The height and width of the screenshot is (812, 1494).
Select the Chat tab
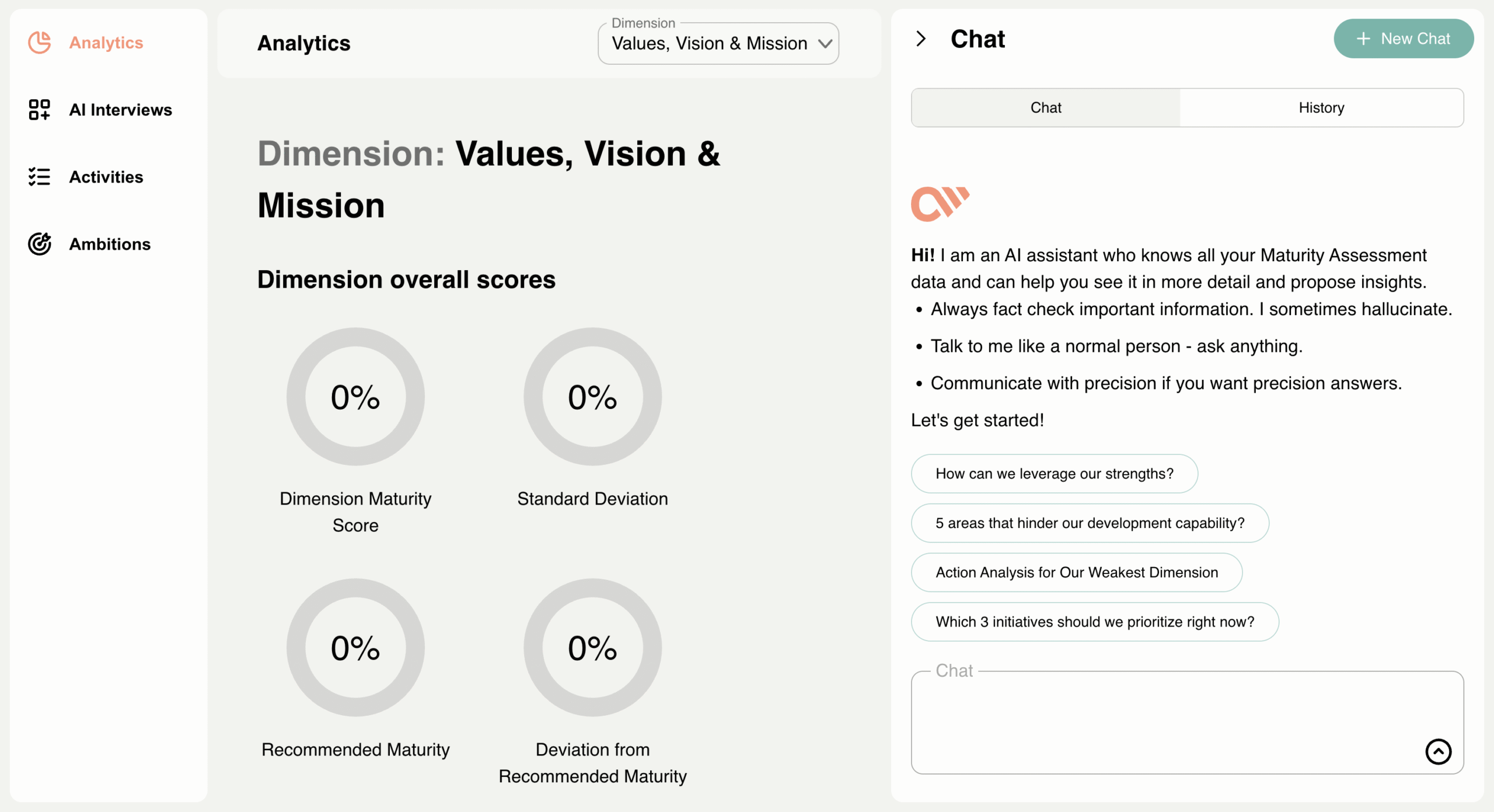[x=1046, y=108]
